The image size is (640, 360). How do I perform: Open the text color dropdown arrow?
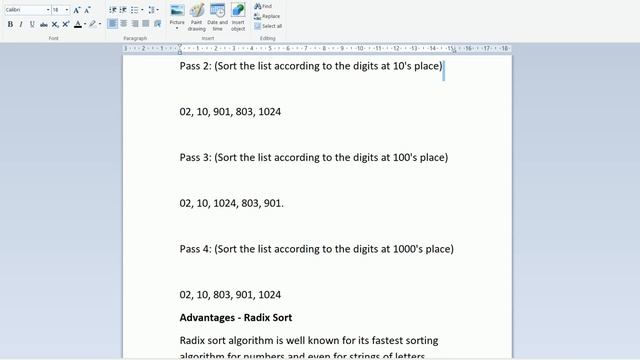pyautogui.click(x=85, y=24)
